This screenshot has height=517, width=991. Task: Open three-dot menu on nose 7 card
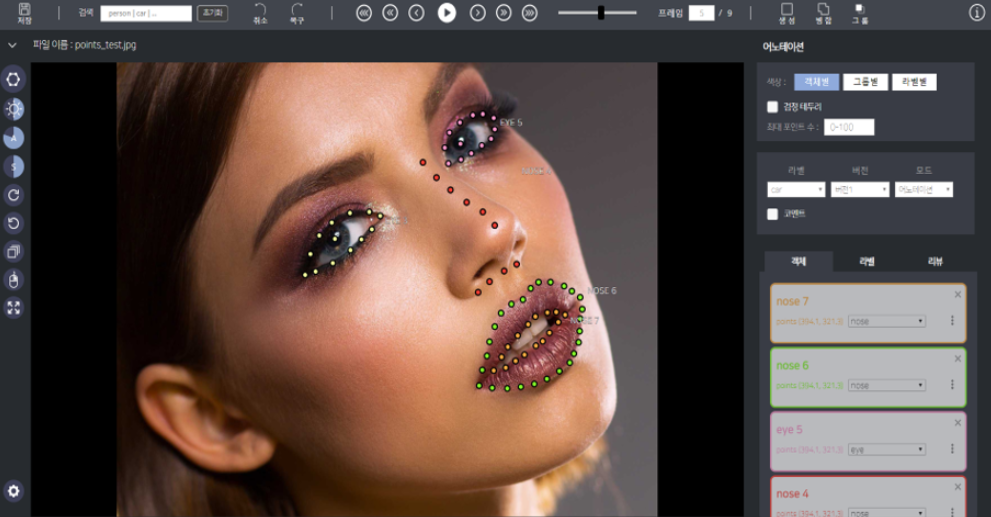tap(952, 320)
